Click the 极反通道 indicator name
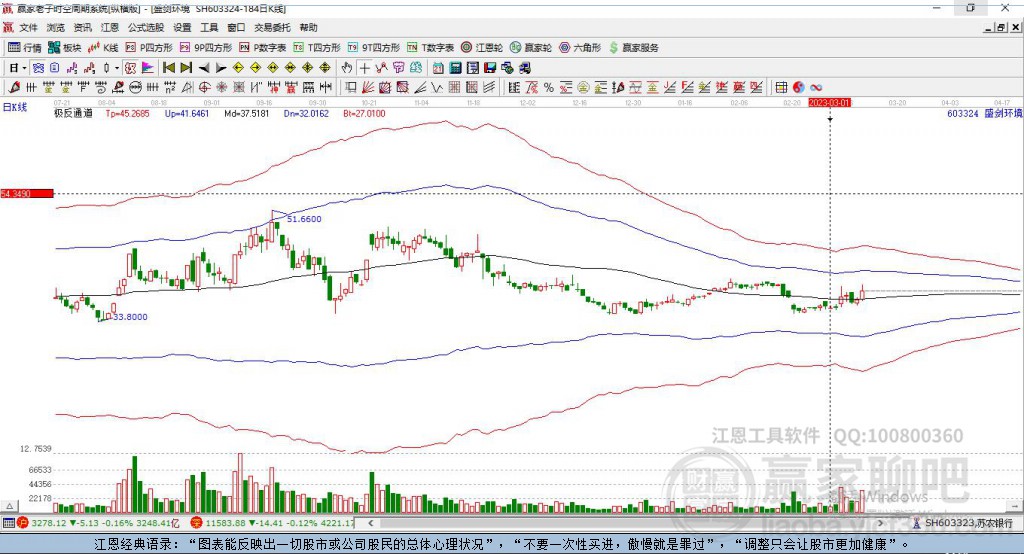1024x554 pixels. [x=73, y=114]
